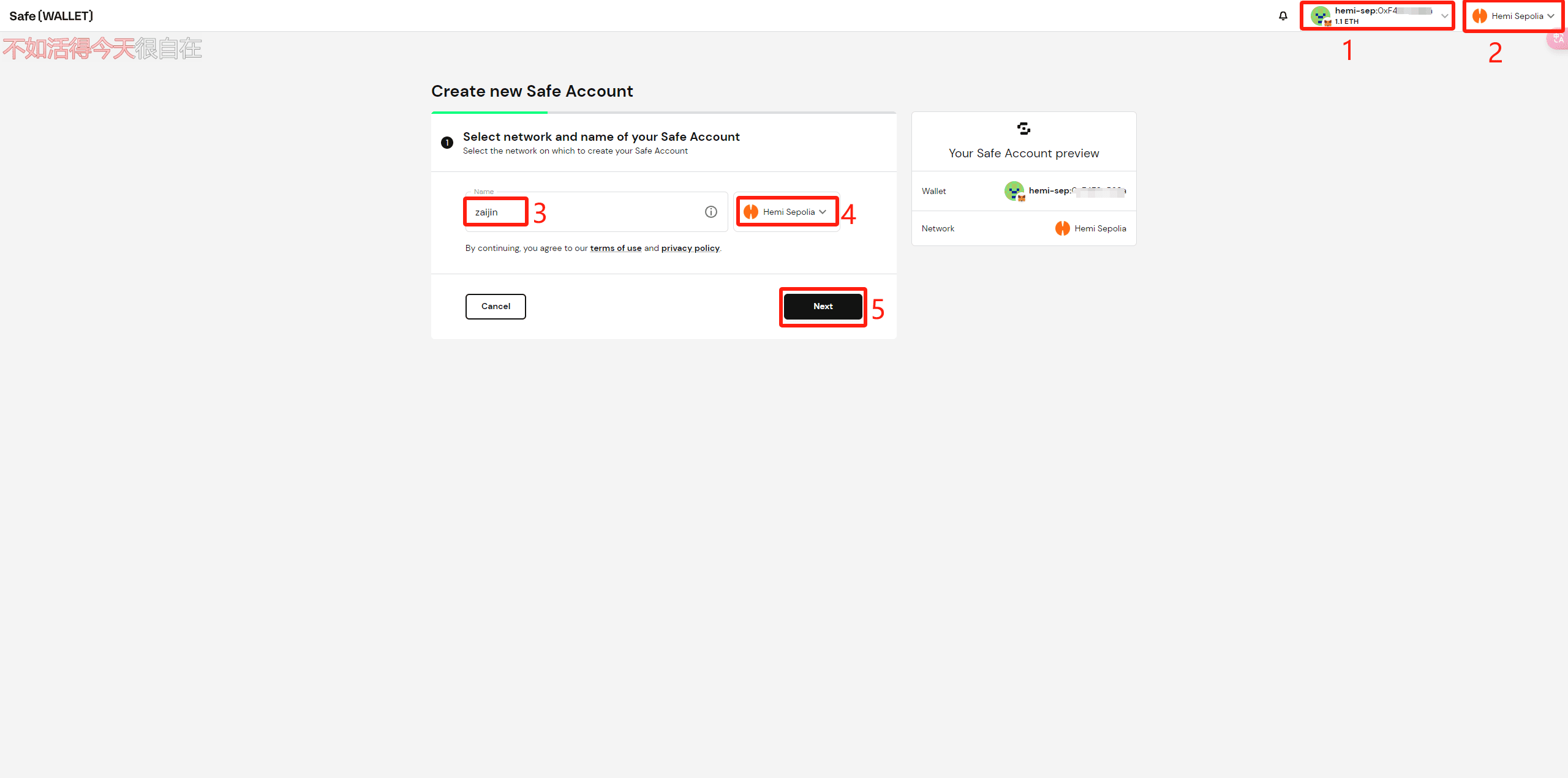Click the pink translate extension icon

1559,39
